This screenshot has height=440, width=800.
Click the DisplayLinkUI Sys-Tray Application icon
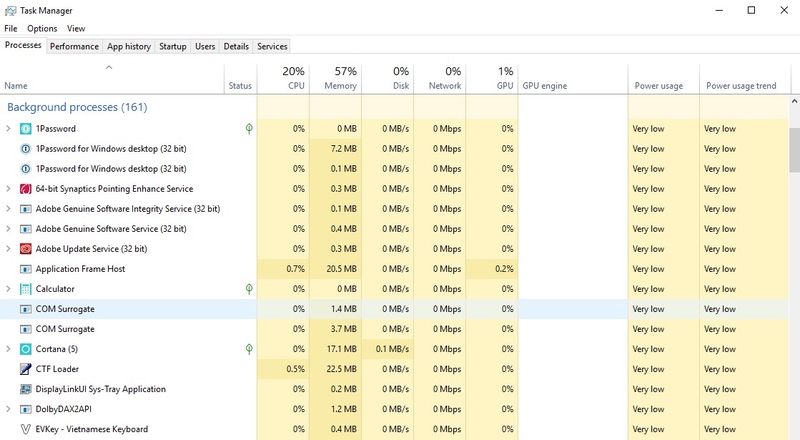point(26,389)
